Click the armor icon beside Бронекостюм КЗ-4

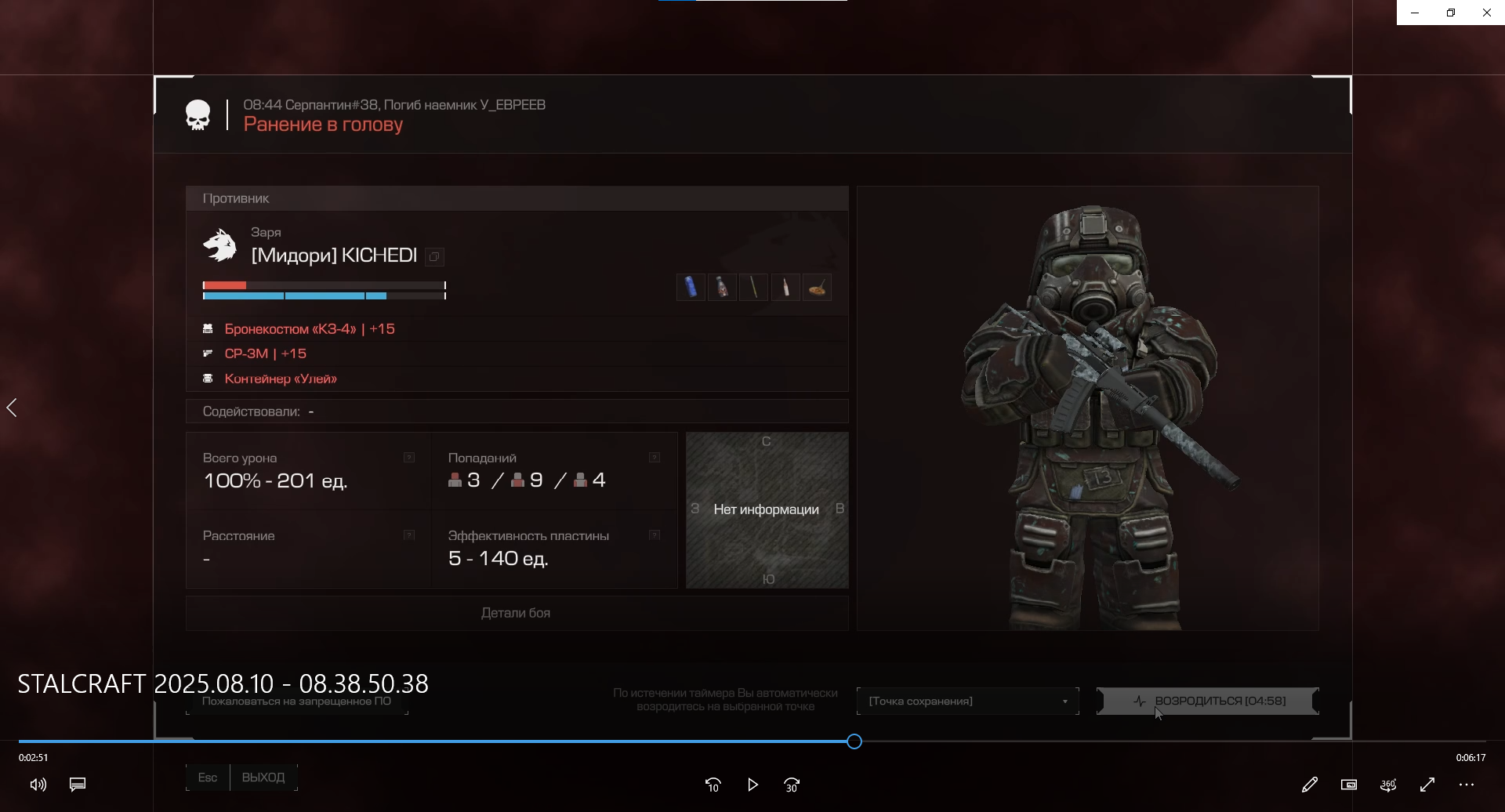tap(208, 328)
